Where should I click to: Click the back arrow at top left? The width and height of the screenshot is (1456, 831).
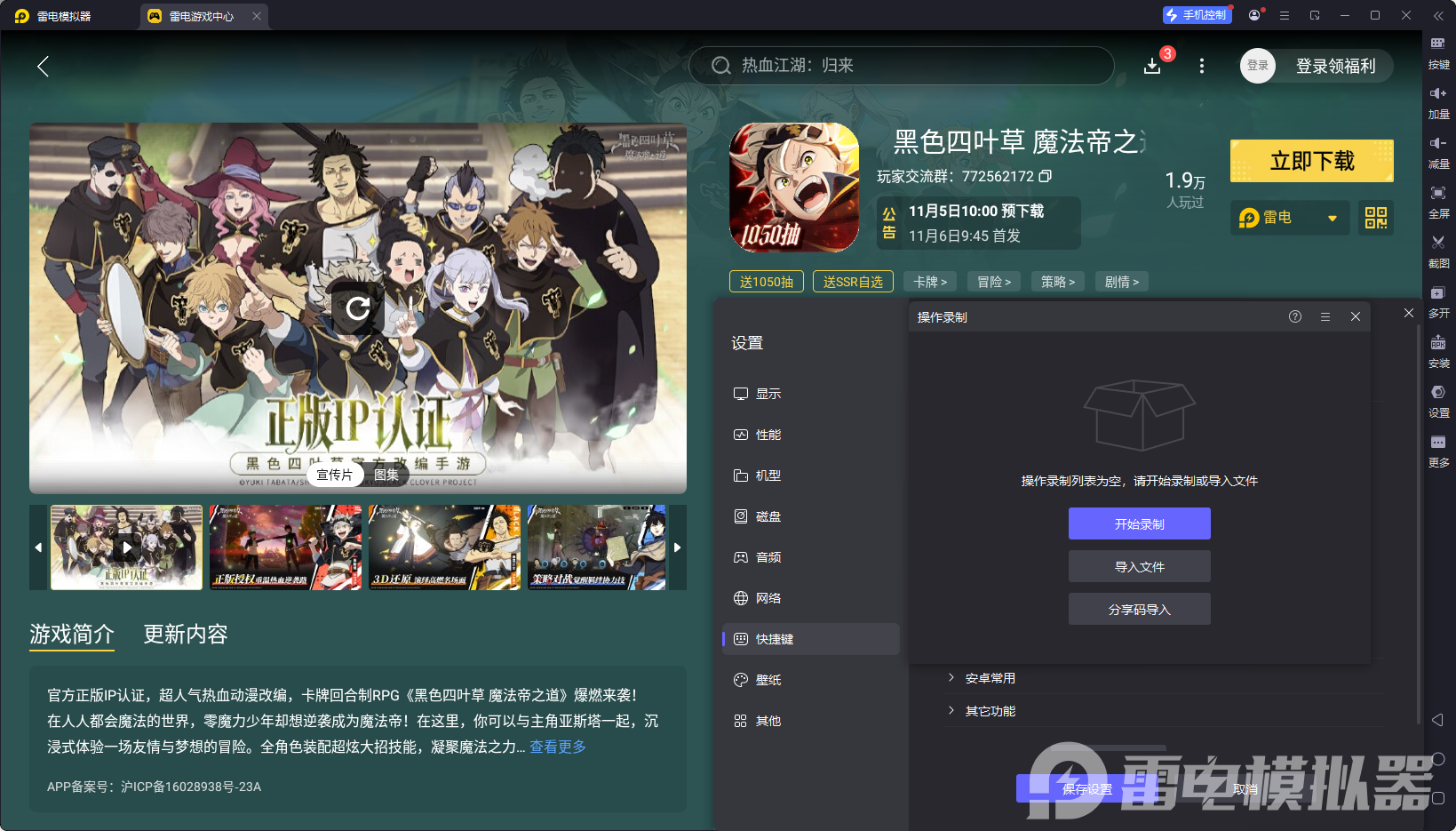click(43, 66)
